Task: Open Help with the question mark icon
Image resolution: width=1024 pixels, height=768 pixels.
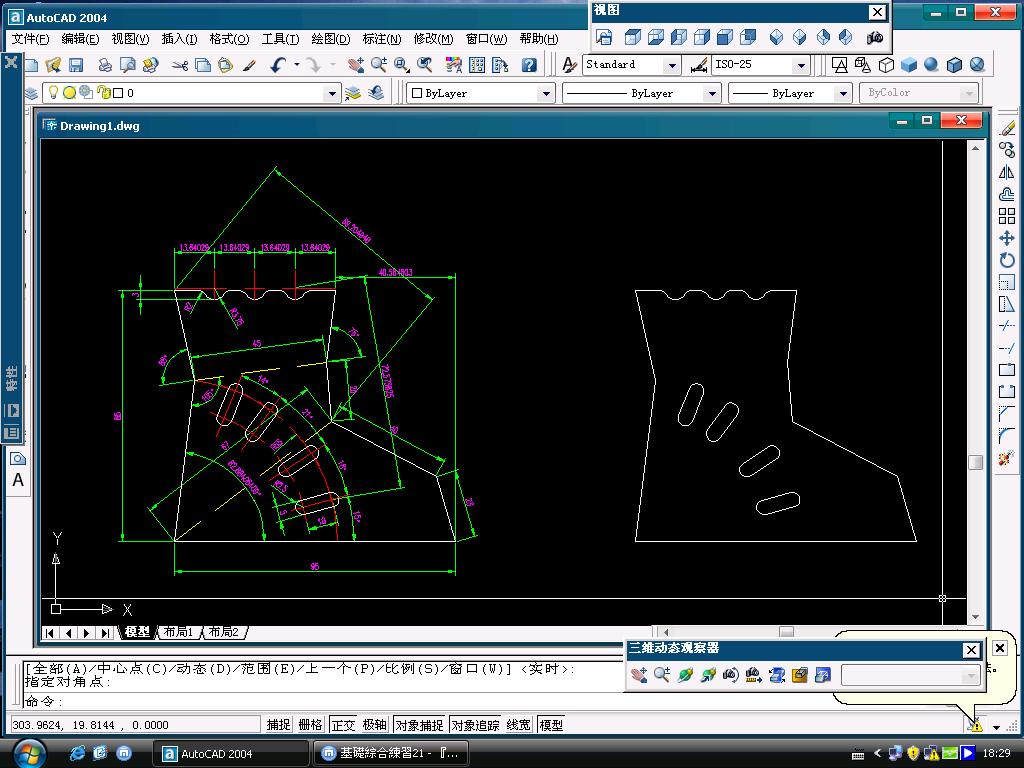Action: click(529, 65)
